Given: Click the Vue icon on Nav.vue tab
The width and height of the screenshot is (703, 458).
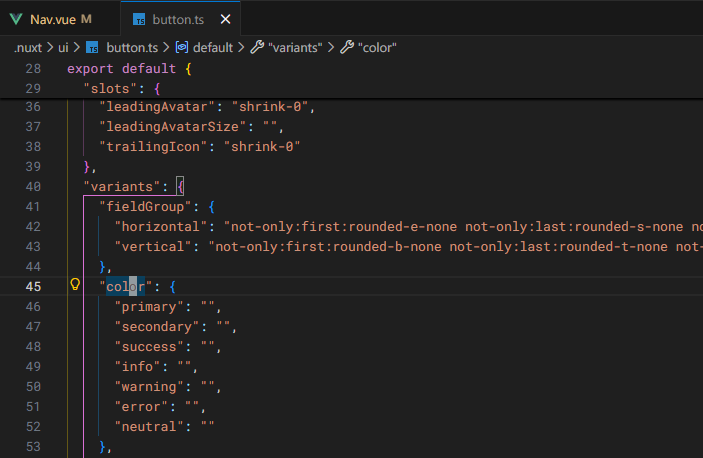Looking at the screenshot, I should [x=16, y=19].
